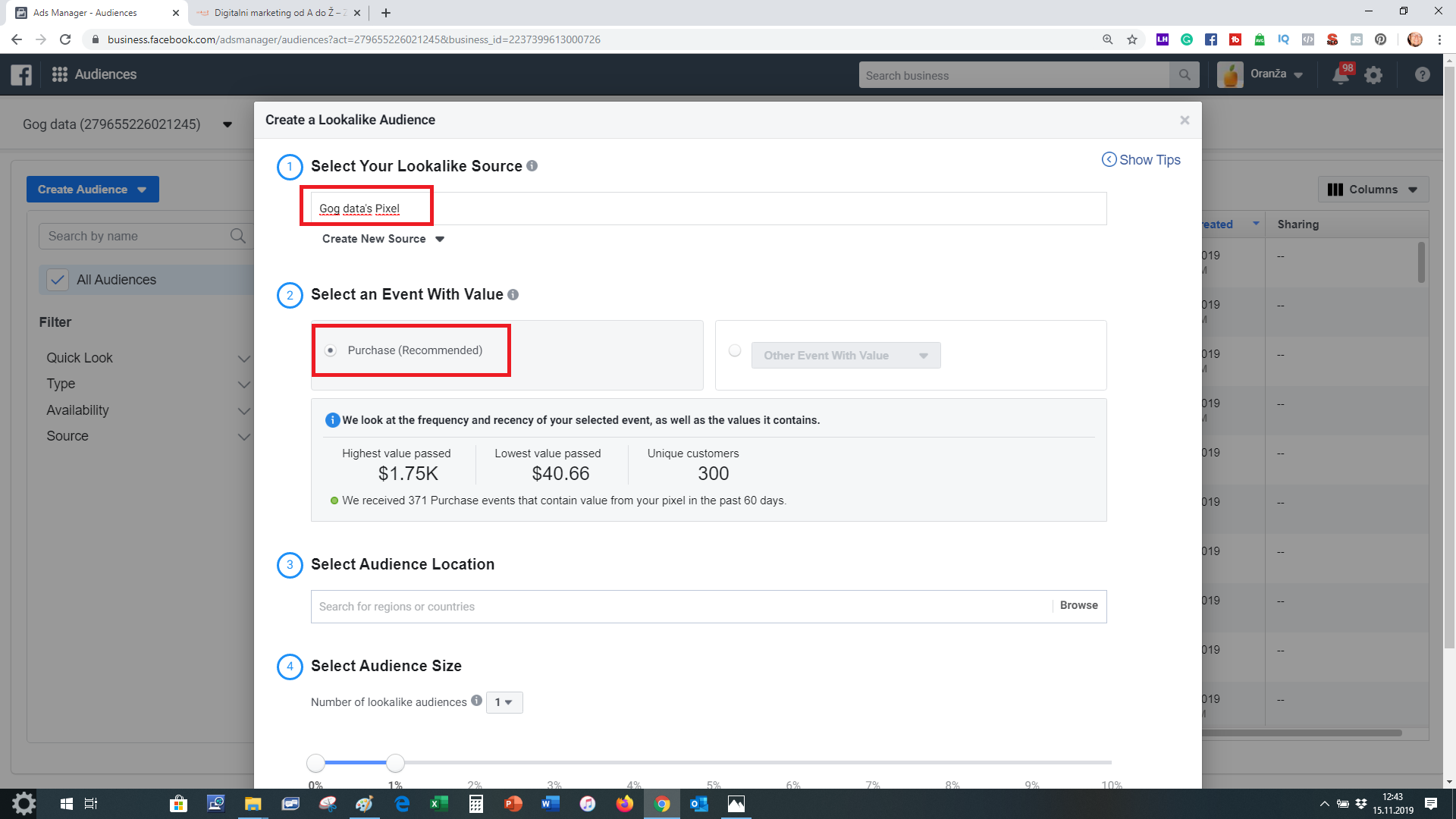1456x819 pixels.
Task: Click info icon beside Lookalike Source heading
Action: [x=532, y=166]
